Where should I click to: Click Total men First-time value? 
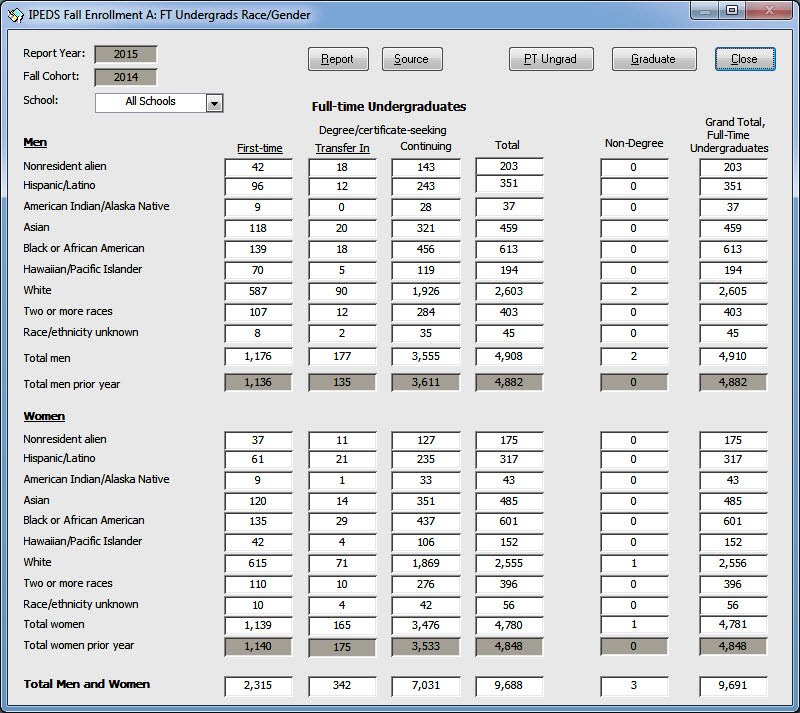[x=258, y=356]
